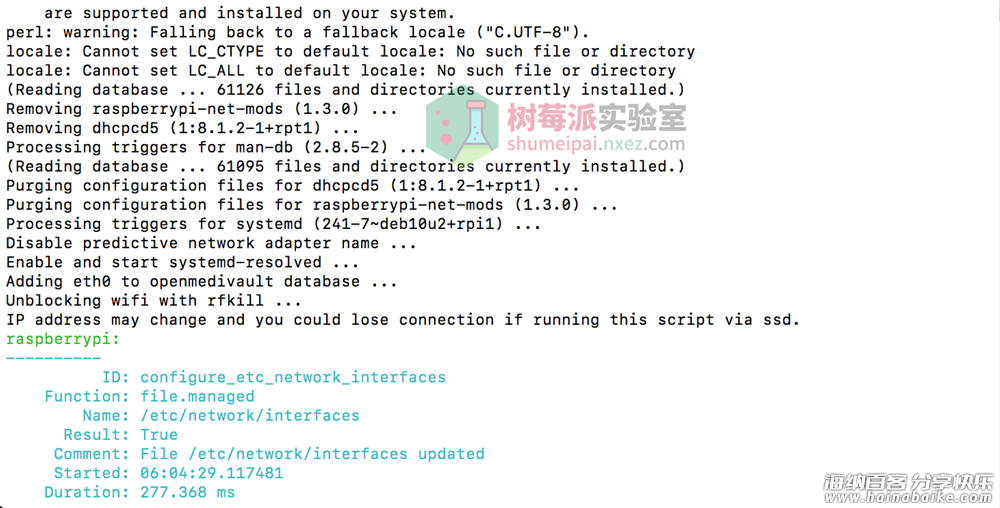Select the Started timestamp 06:04:29.117481

coord(212,473)
